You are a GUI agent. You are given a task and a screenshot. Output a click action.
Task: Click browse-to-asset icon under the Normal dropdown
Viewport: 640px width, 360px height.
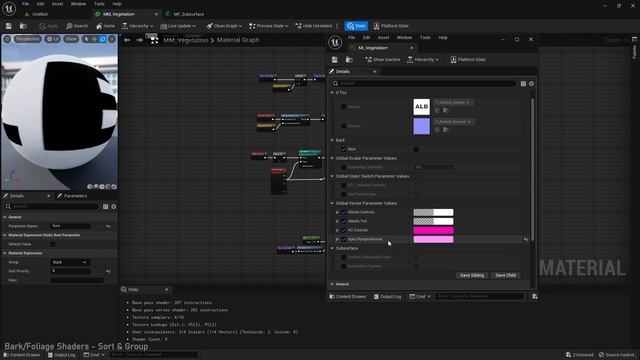pos(446,130)
